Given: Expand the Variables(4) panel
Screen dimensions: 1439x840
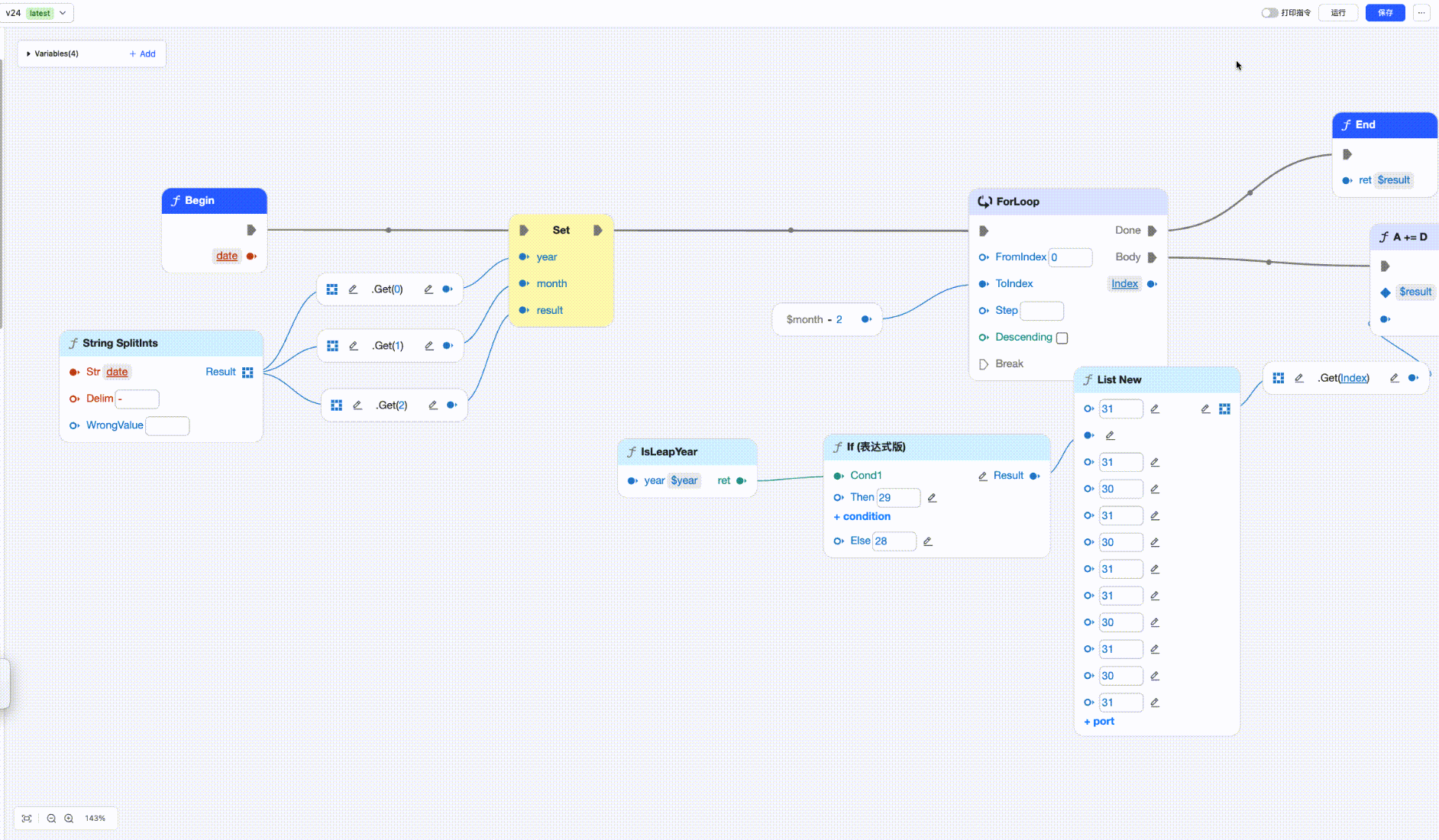Looking at the screenshot, I should (x=52, y=53).
